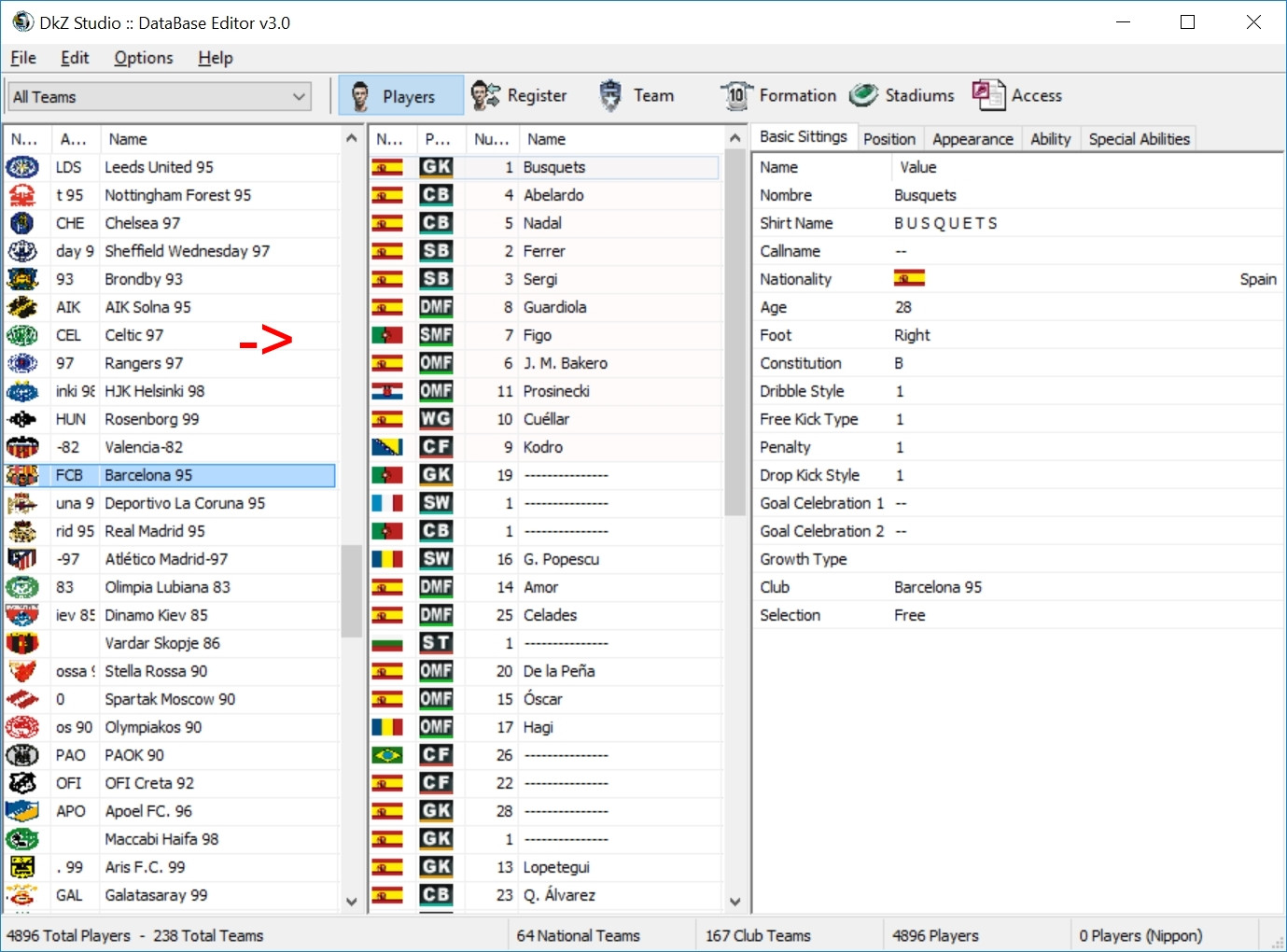Viewport: 1287px width, 952px height.
Task: Click the Croatian flag beside Prosinecki
Action: click(x=387, y=391)
